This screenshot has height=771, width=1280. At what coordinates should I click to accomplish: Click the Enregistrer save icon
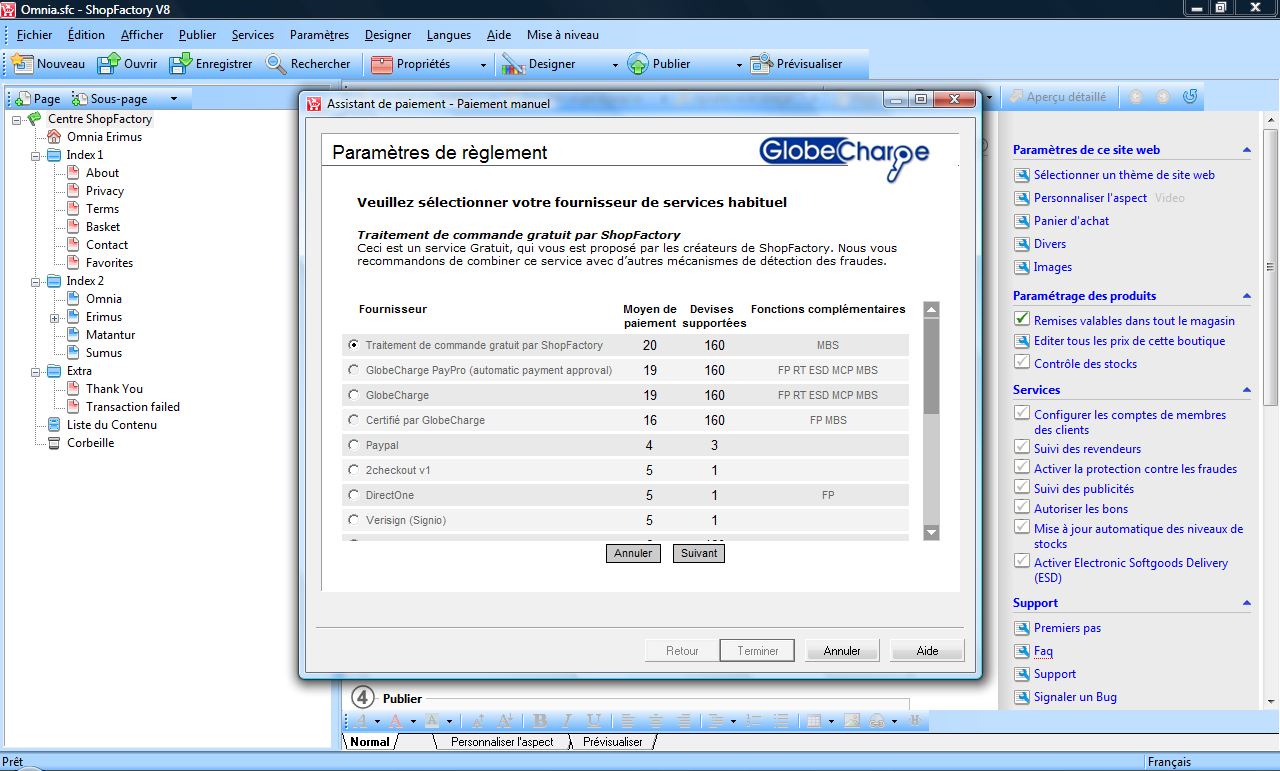pos(180,64)
